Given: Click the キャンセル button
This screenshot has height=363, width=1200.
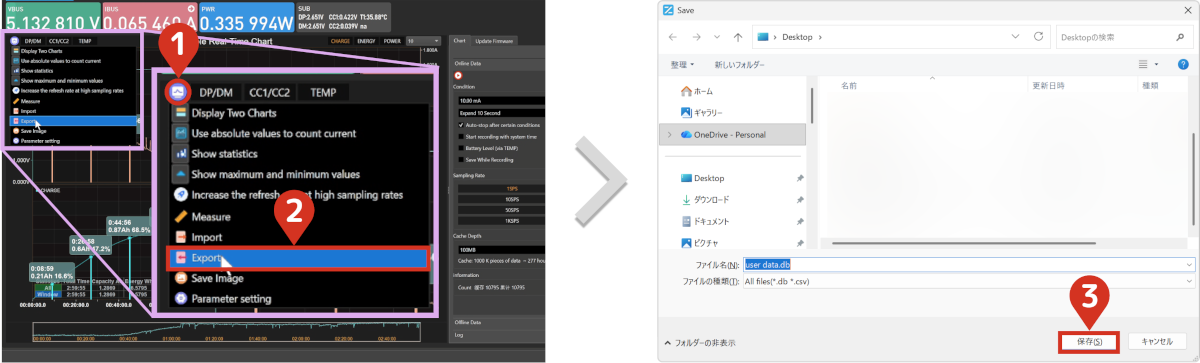Looking at the screenshot, I should click(x=1157, y=341).
